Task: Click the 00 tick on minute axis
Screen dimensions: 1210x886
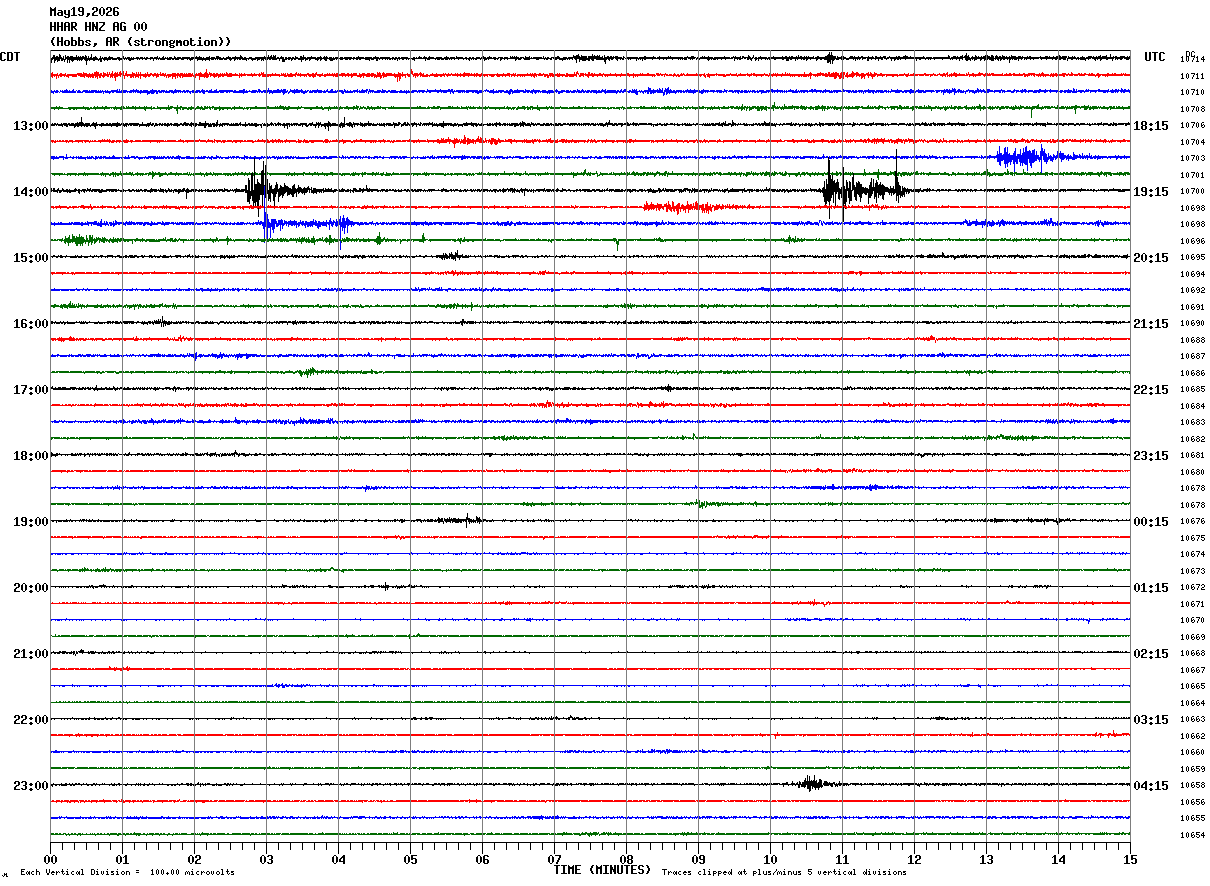Action: click(50, 860)
